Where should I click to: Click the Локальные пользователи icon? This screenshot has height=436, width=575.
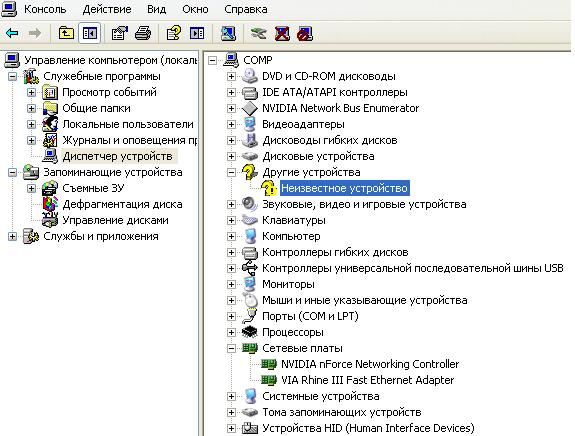(x=50, y=124)
